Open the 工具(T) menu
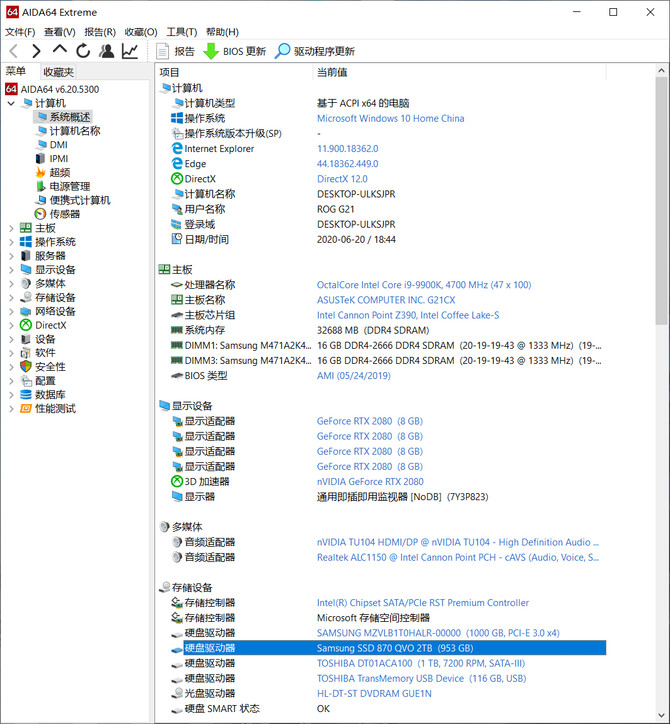The width and height of the screenshot is (670, 724). [x=181, y=32]
